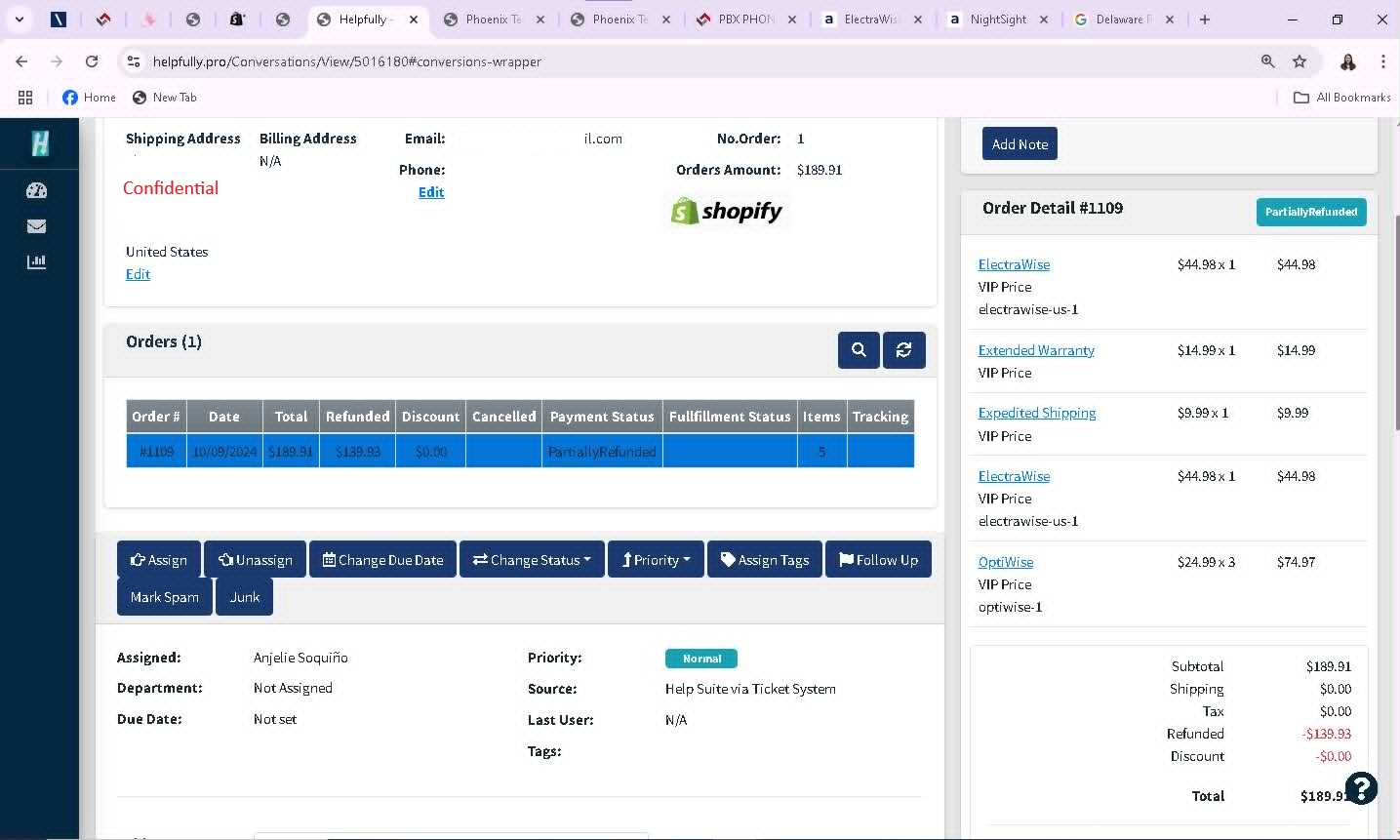
Task: Click the Tracking column header
Action: coord(880,417)
